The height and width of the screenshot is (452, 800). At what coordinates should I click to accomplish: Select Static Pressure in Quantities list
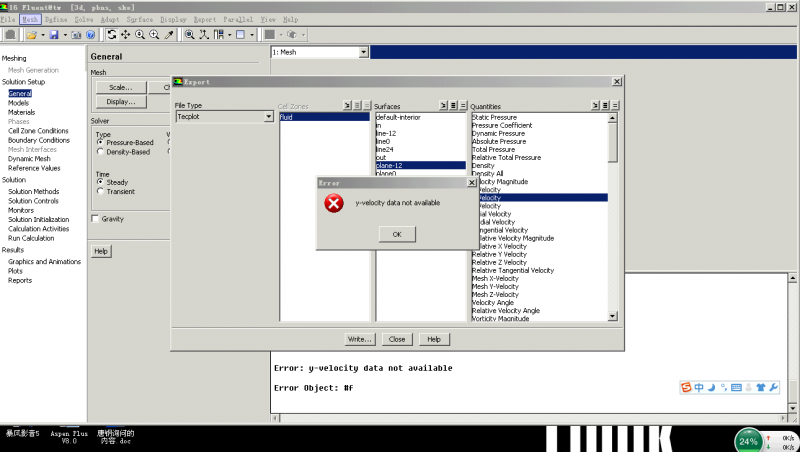[x=494, y=117]
